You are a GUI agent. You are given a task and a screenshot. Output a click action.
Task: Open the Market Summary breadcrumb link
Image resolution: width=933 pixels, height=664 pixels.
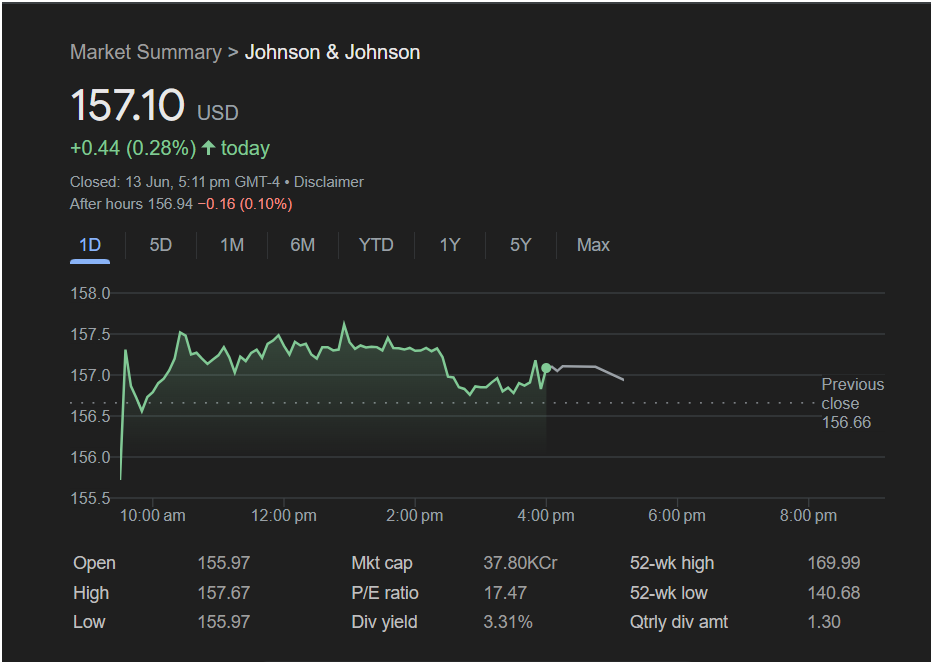[x=146, y=52]
